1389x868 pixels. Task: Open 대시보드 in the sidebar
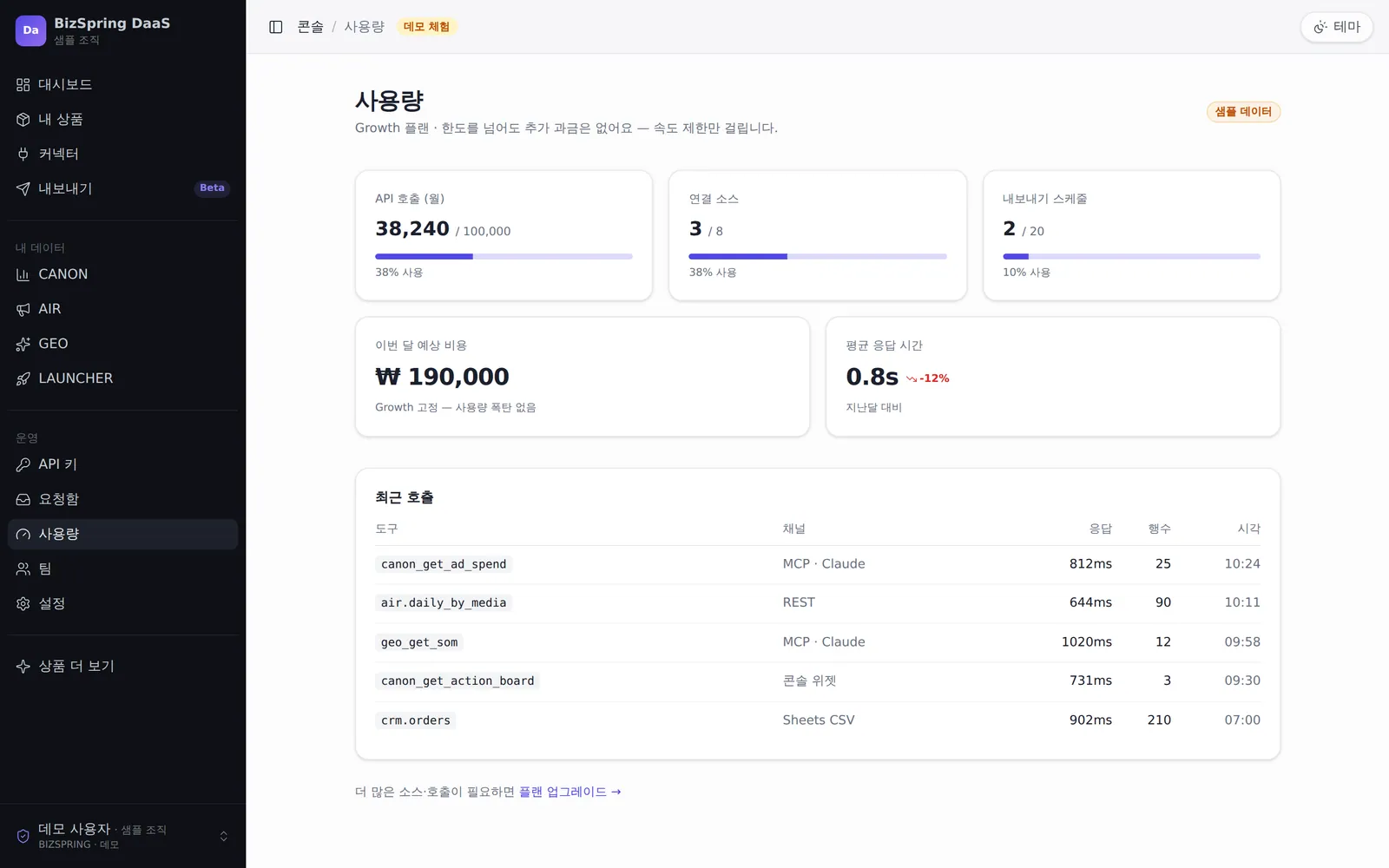point(122,84)
